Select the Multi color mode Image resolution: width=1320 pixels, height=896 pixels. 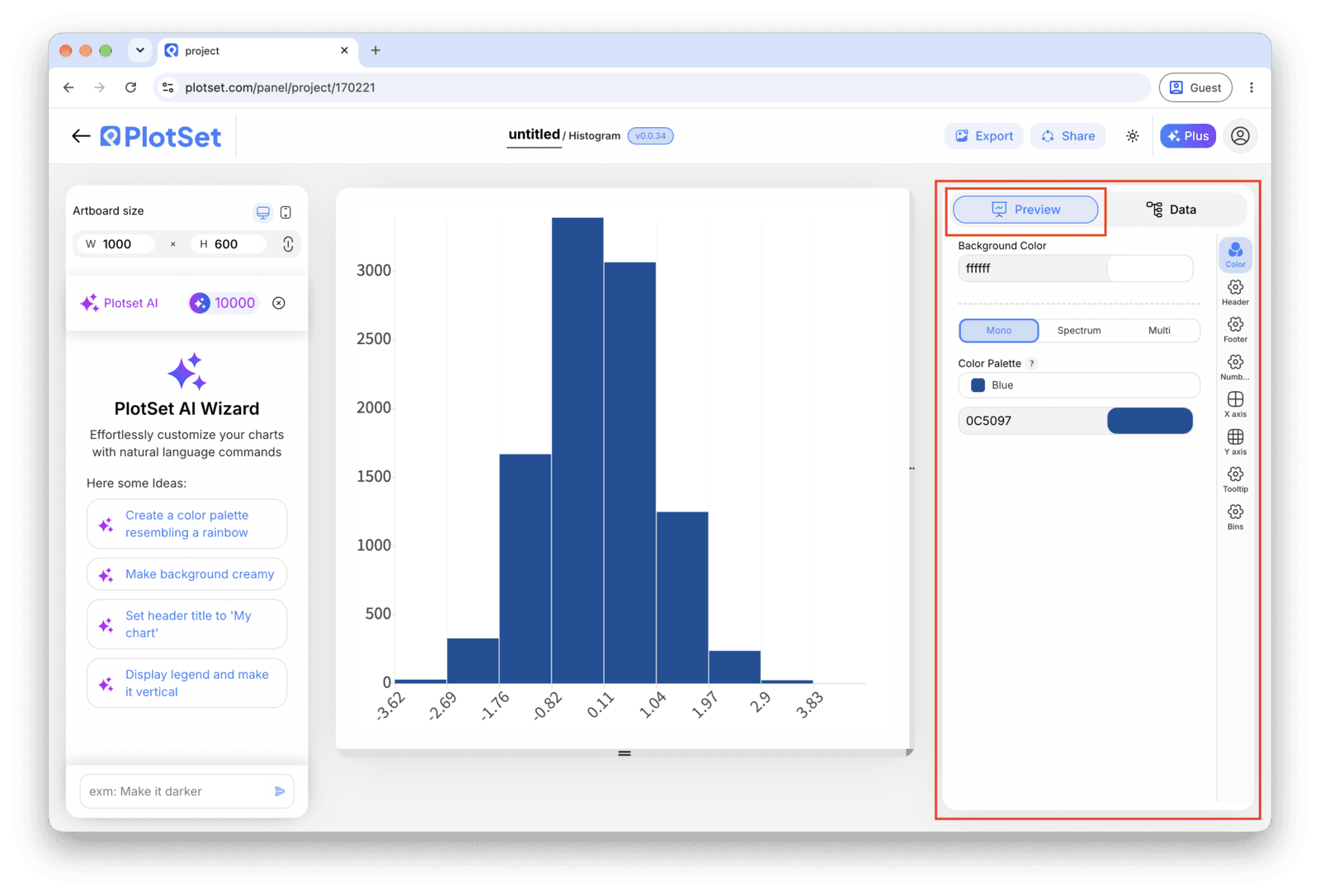tap(1158, 330)
